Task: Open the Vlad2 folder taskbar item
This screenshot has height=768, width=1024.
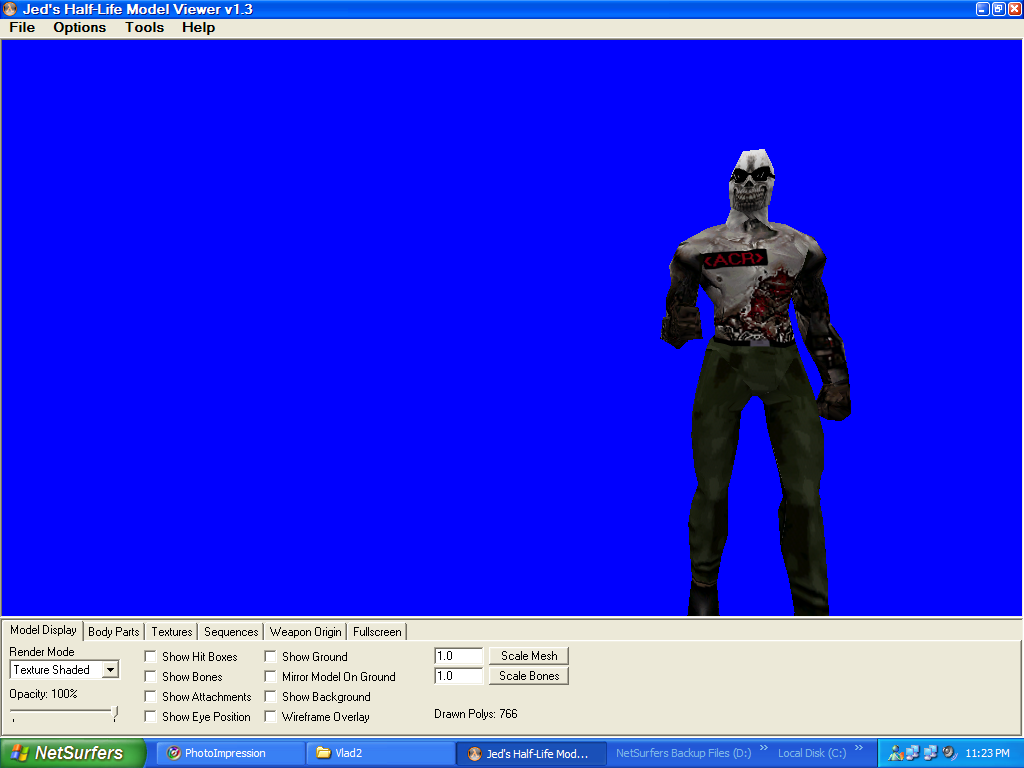Action: click(381, 753)
